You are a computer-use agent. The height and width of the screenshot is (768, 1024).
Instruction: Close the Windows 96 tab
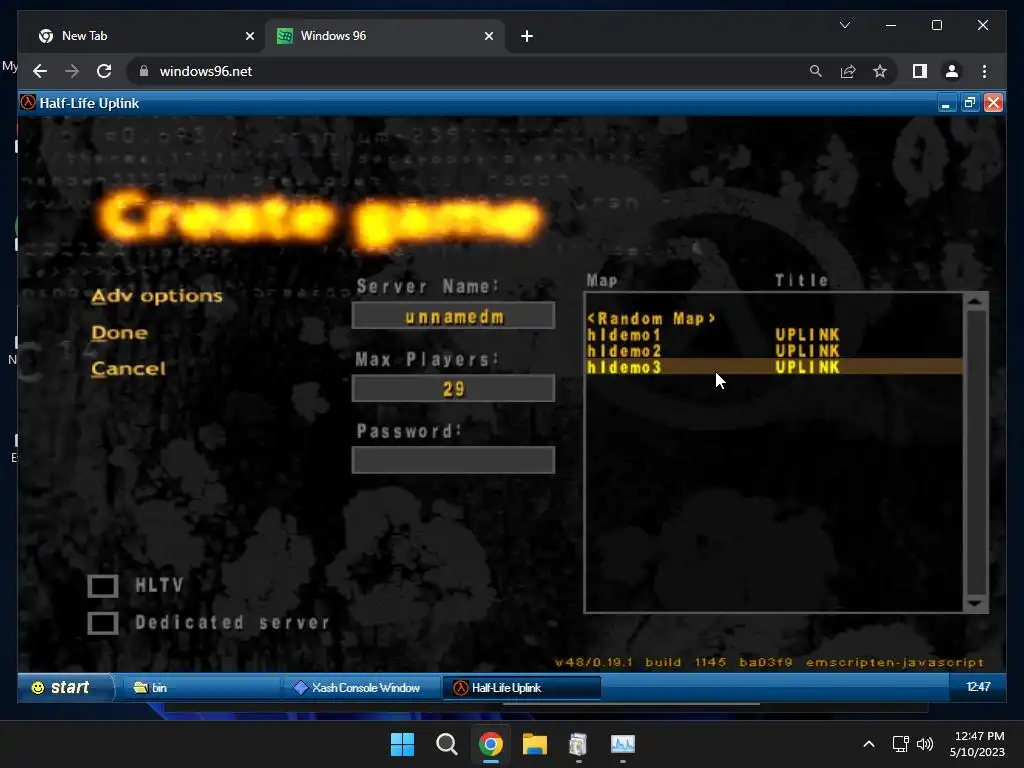click(x=488, y=36)
